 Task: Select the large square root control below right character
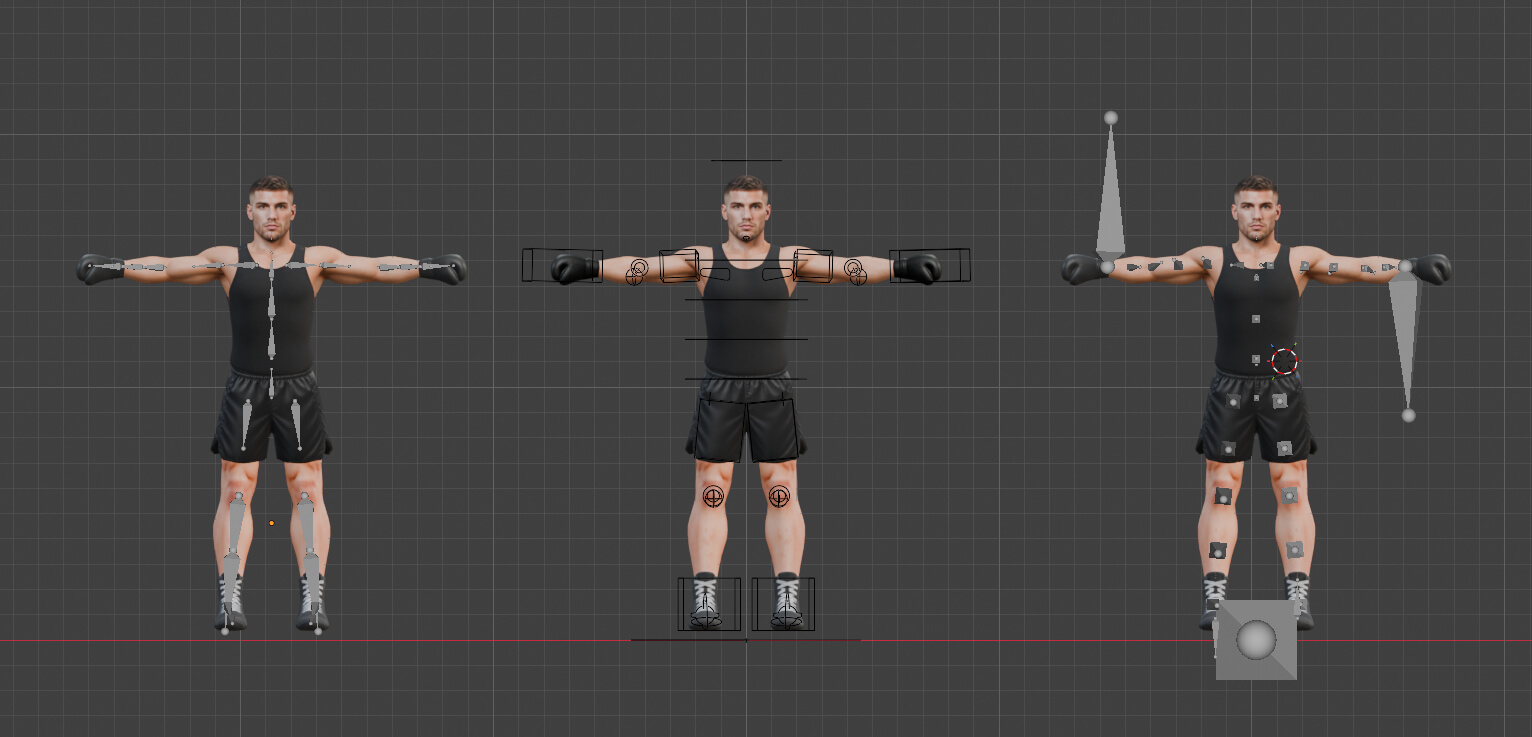tap(1256, 640)
